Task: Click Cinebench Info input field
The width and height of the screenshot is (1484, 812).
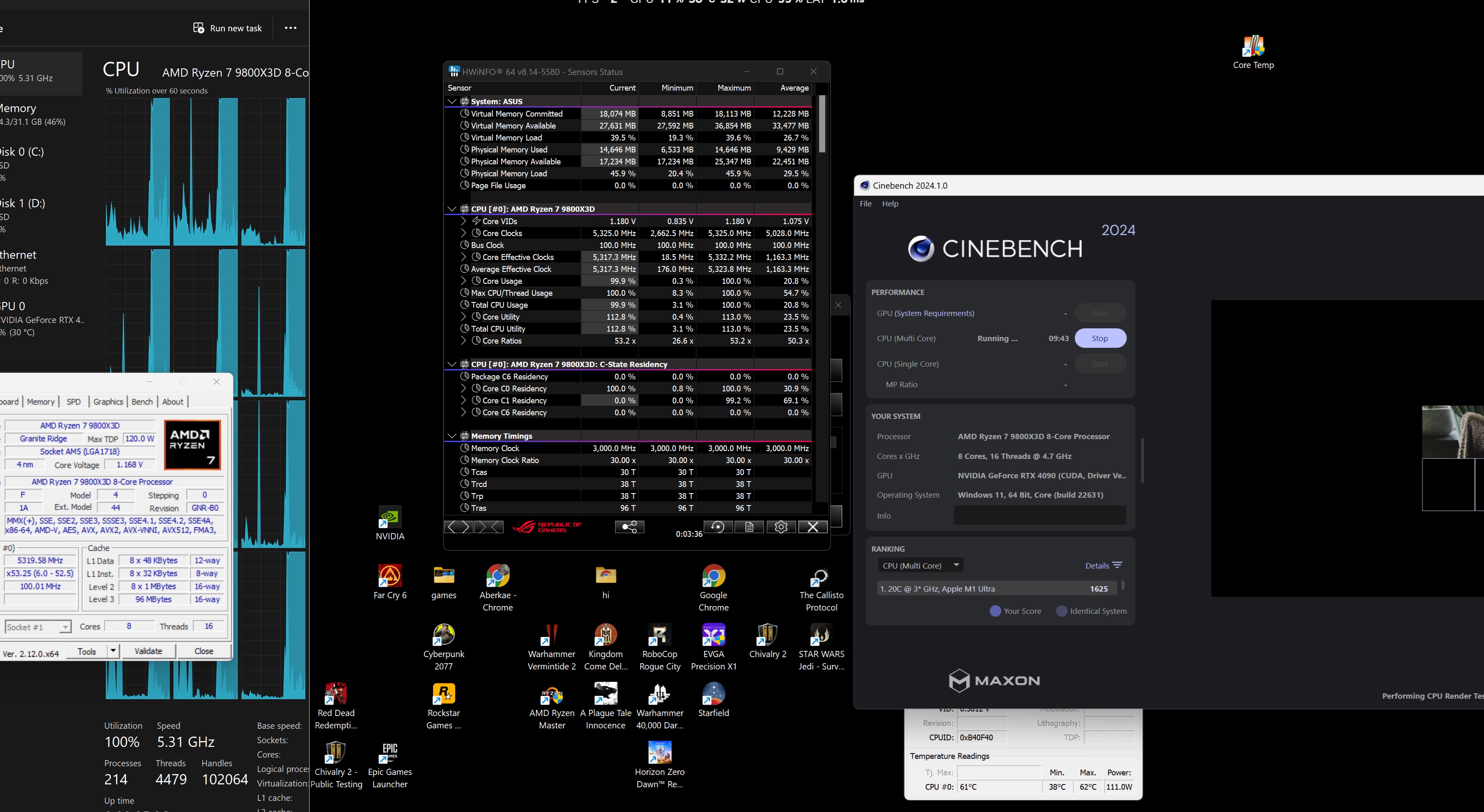Action: point(1040,515)
